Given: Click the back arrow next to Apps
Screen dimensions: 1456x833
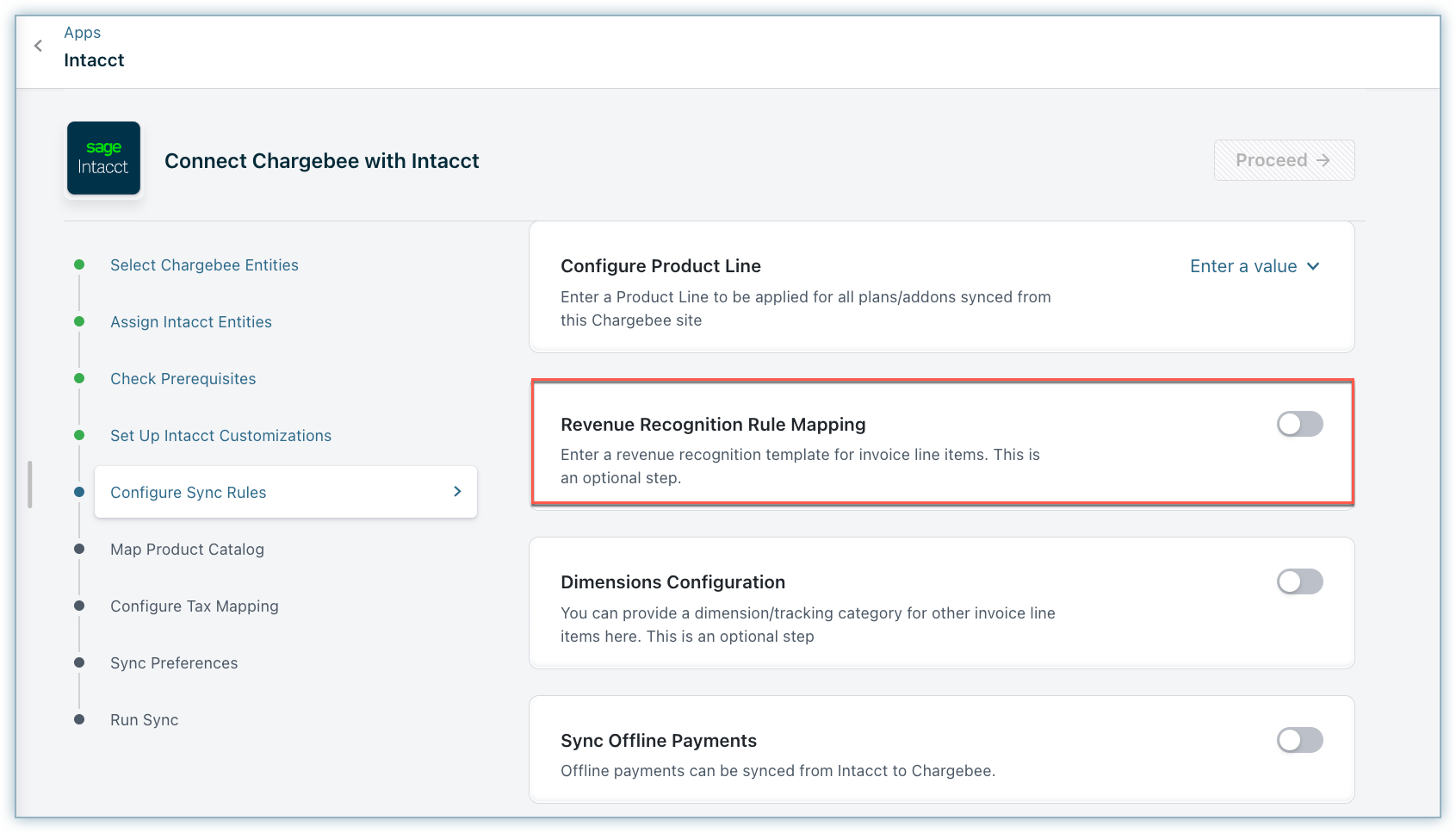Looking at the screenshot, I should click(38, 46).
